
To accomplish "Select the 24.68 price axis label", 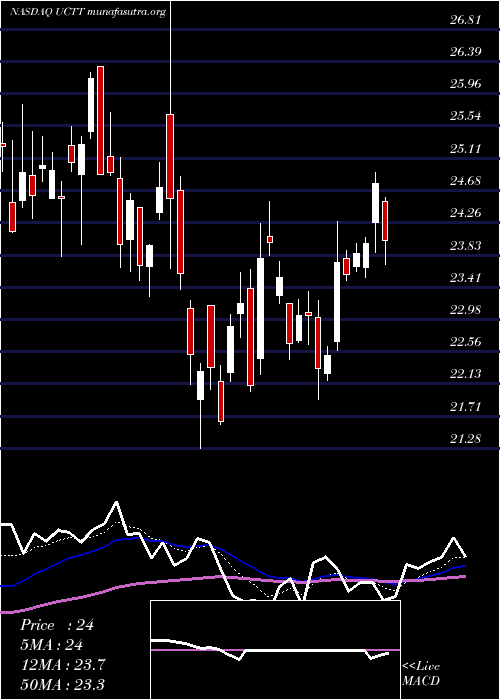I will [x=465, y=181].
